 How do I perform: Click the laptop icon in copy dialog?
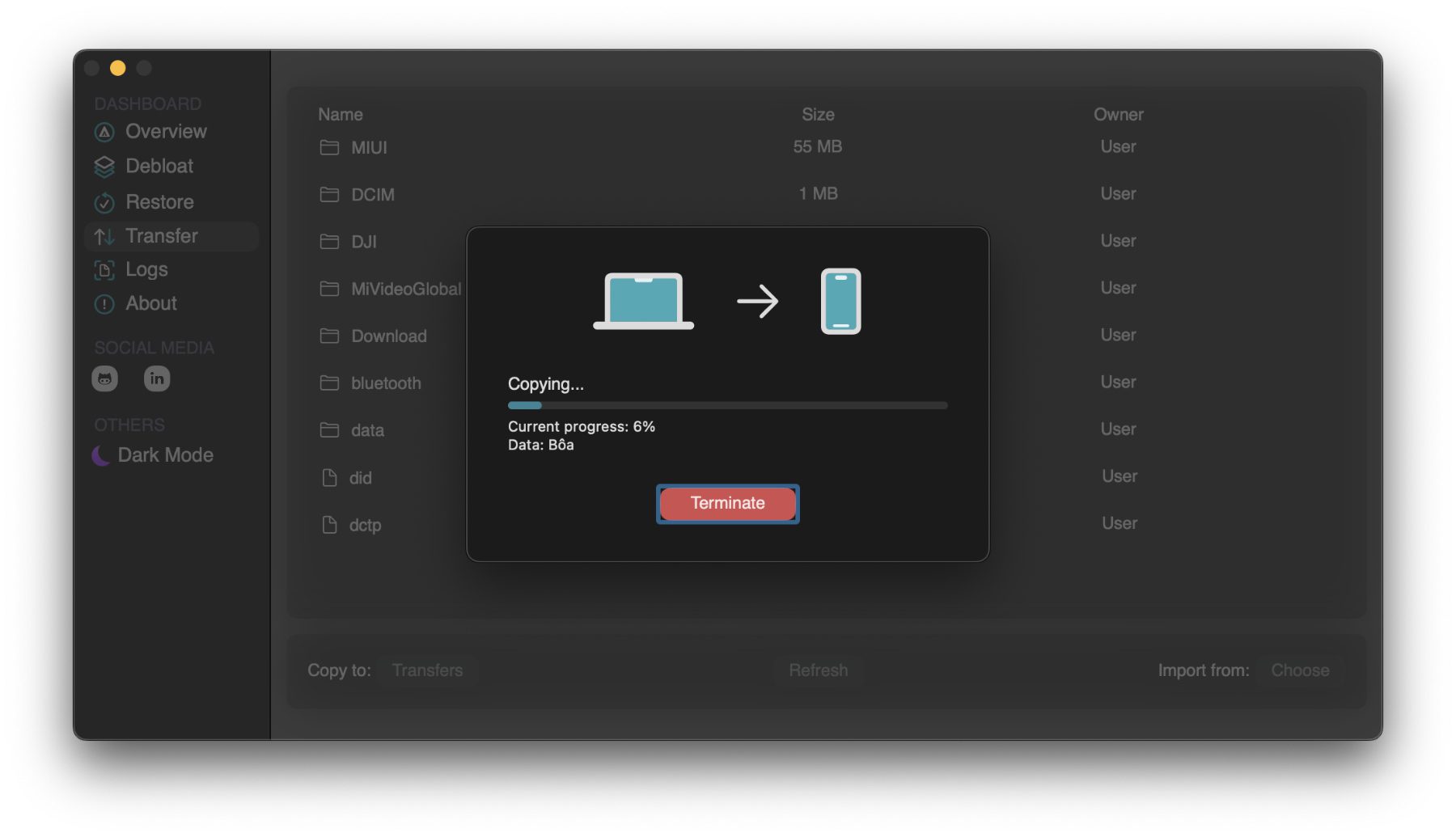pyautogui.click(x=643, y=301)
